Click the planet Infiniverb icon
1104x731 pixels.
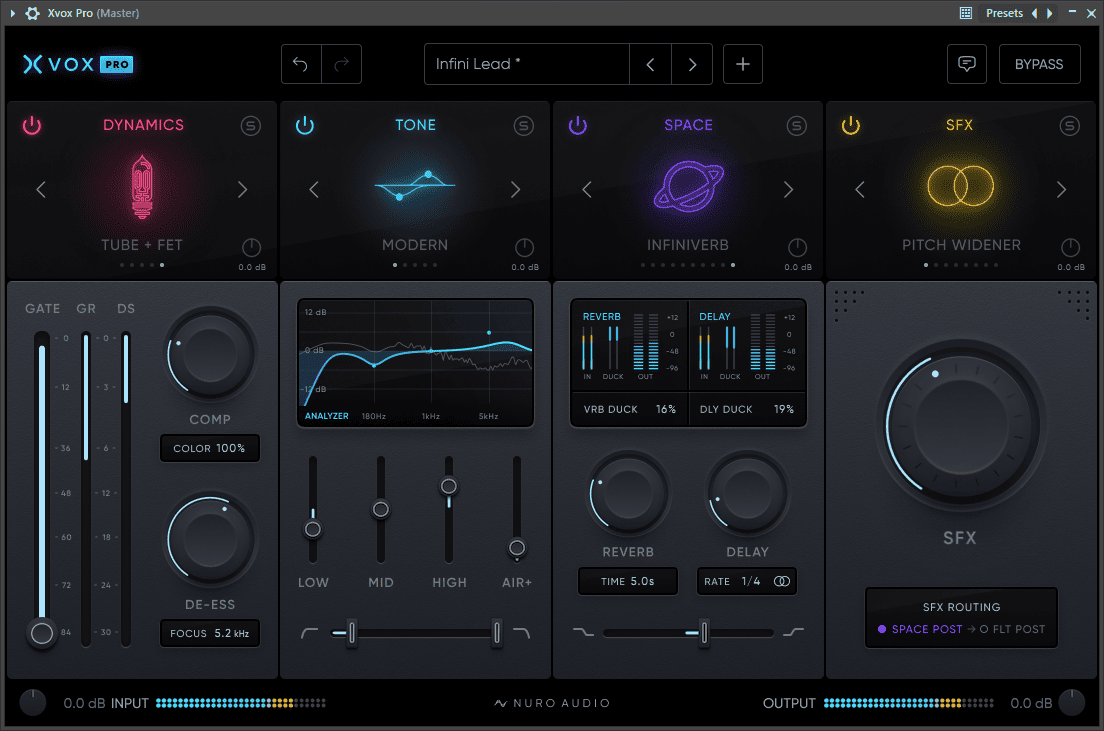(x=688, y=186)
